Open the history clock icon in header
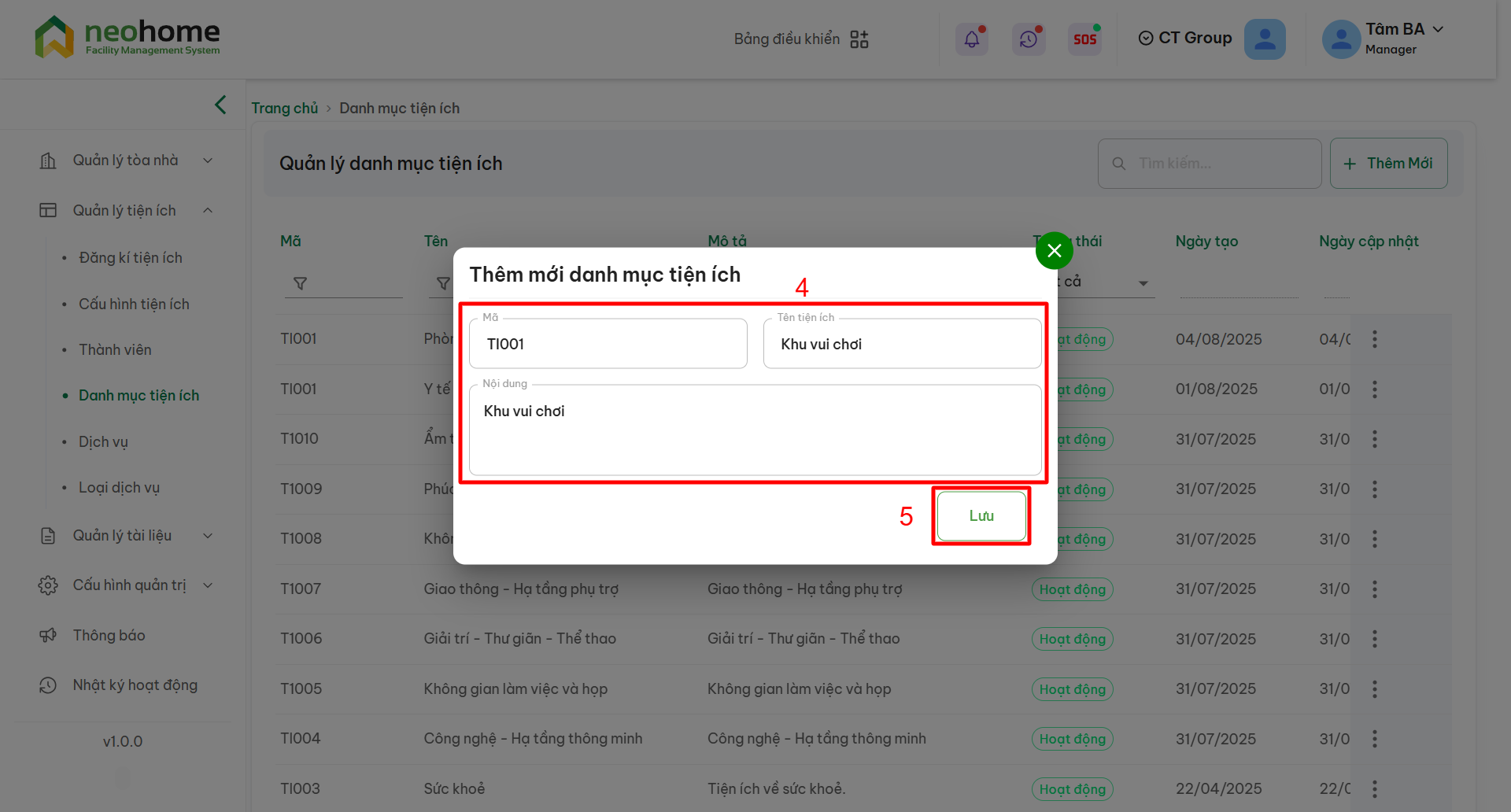This screenshot has width=1511, height=812. click(1029, 39)
